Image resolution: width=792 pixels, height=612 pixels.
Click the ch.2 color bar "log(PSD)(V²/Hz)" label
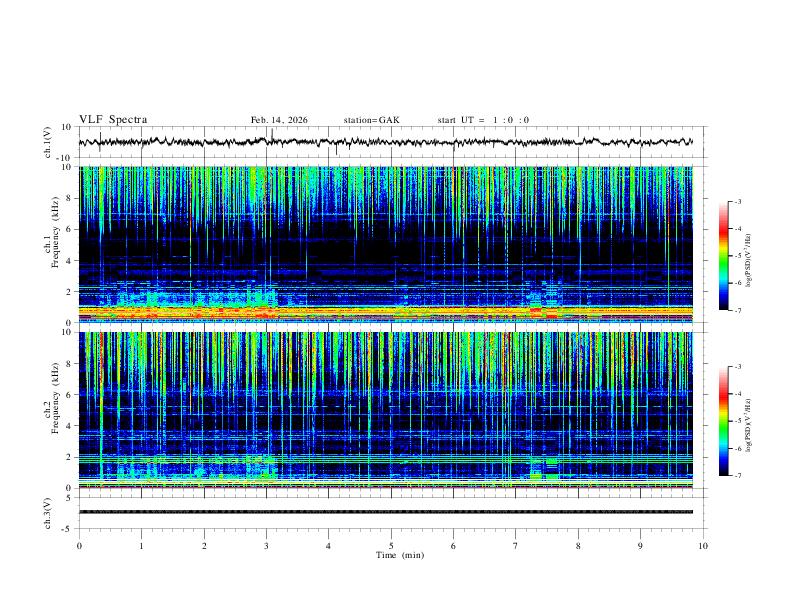click(x=749, y=426)
